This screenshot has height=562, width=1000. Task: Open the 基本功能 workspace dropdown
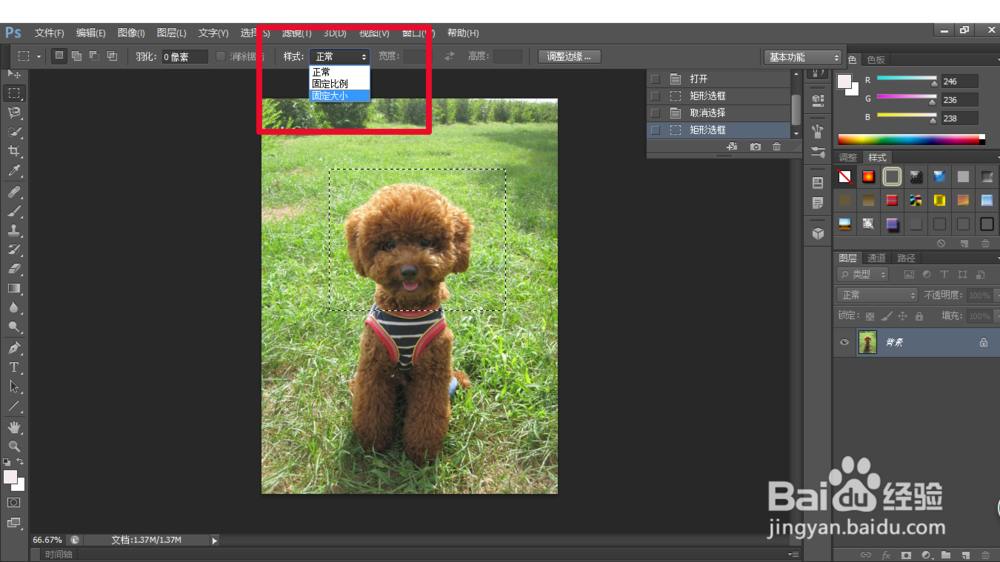click(x=803, y=57)
